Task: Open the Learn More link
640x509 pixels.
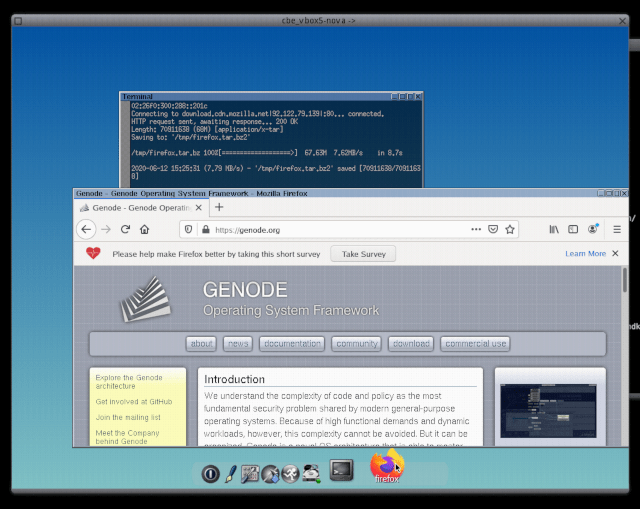Action: (x=585, y=253)
